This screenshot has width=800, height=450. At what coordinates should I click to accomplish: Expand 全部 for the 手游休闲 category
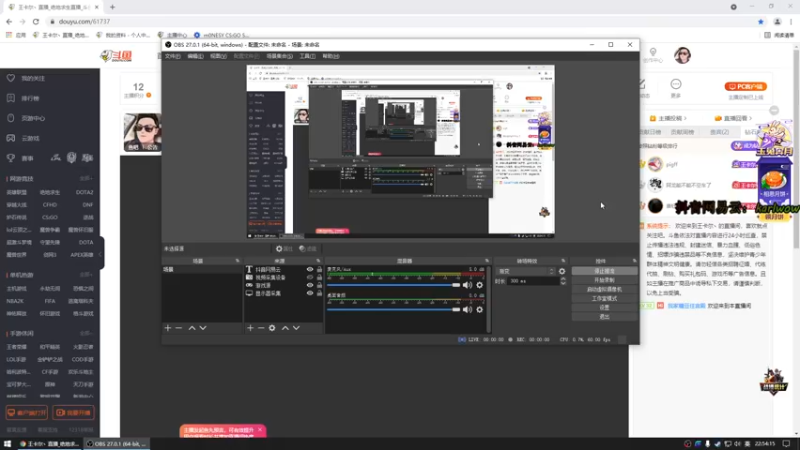pyautogui.click(x=86, y=333)
